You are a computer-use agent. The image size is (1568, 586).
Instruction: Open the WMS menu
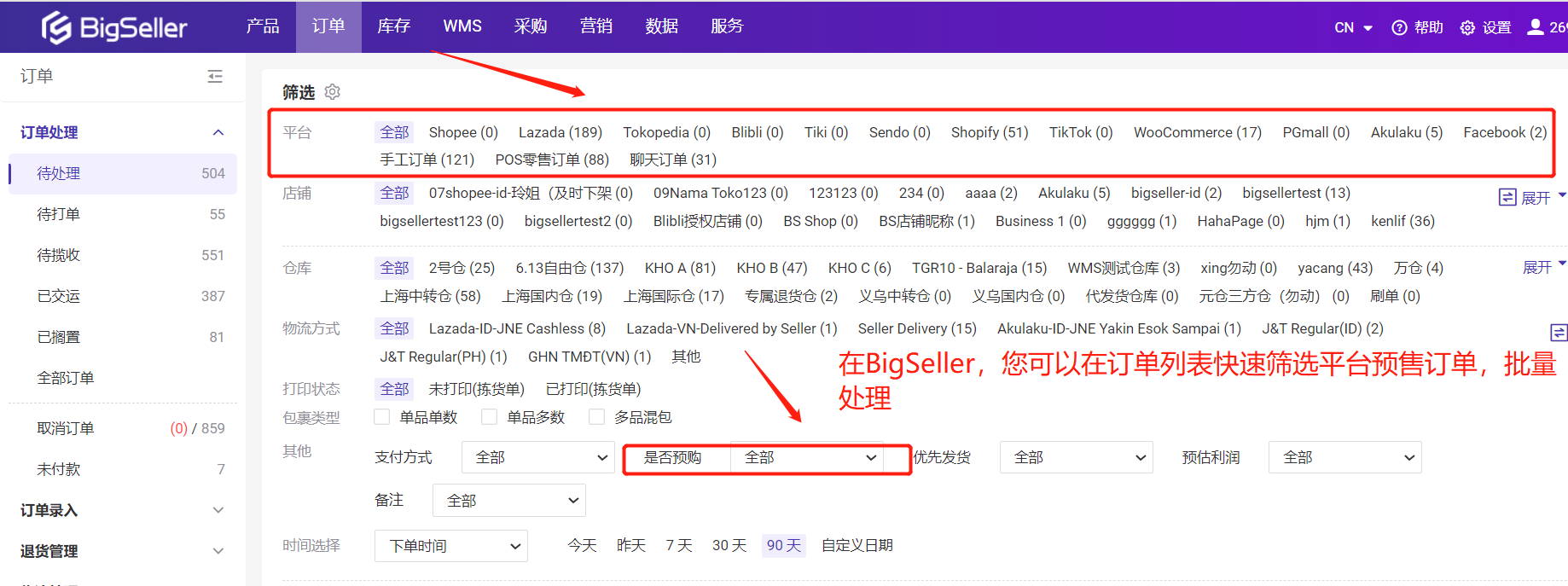point(462,26)
